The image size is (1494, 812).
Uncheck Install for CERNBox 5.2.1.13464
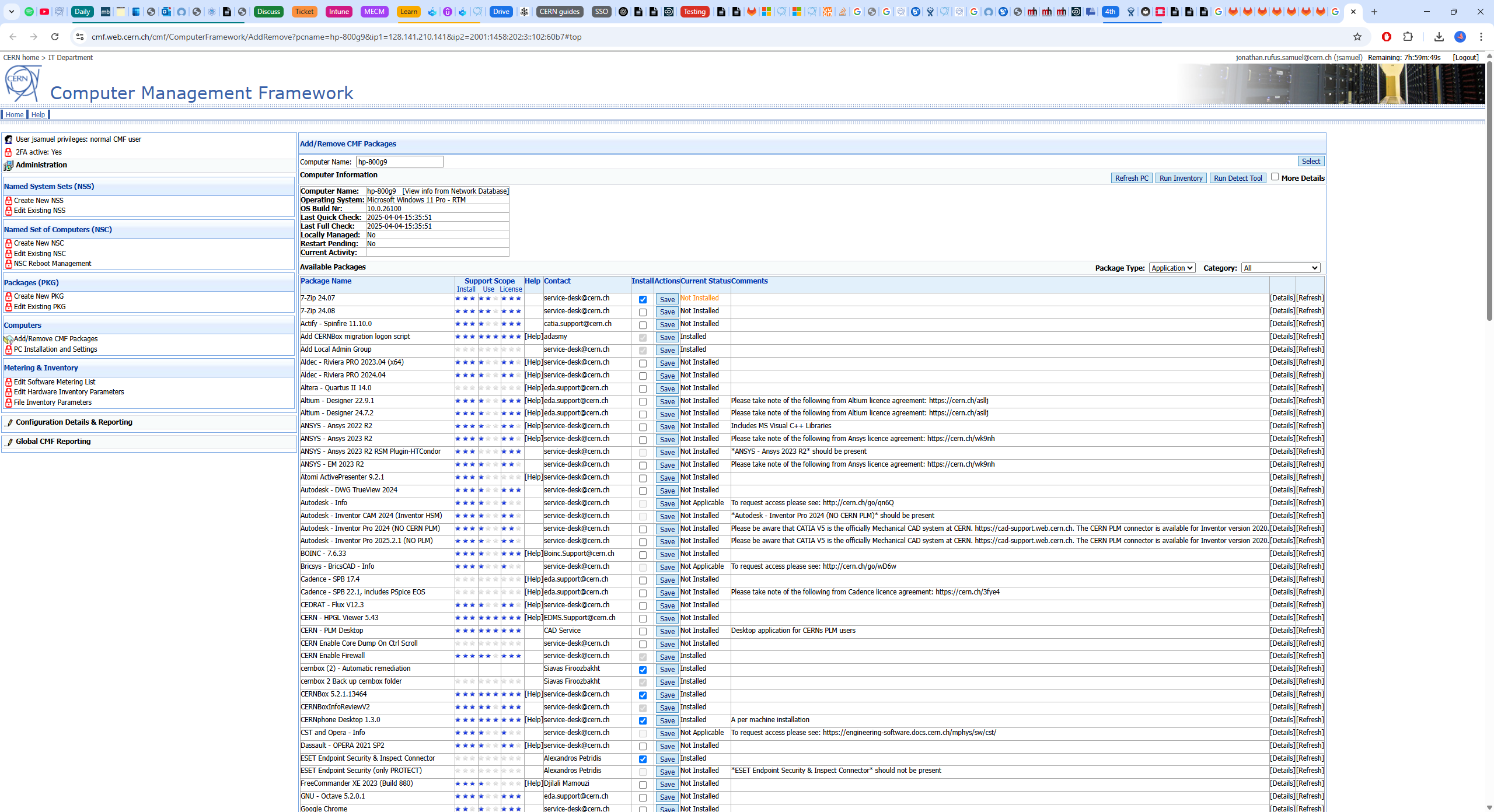pyautogui.click(x=643, y=695)
